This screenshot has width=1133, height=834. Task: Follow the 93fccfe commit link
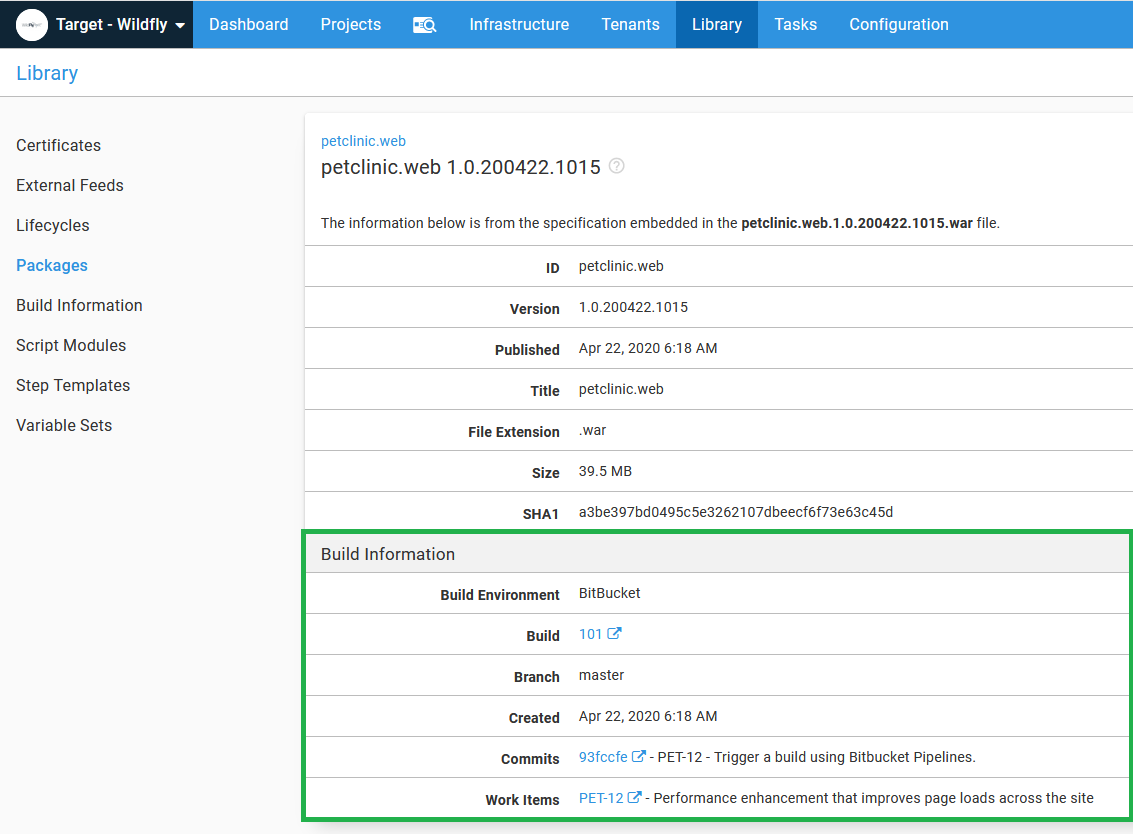[x=604, y=756]
